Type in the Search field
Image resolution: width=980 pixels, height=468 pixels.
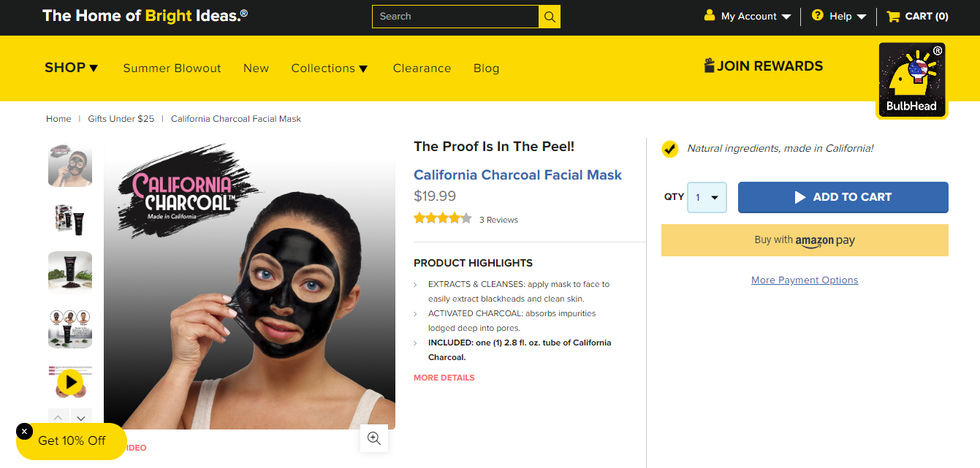[455, 17]
